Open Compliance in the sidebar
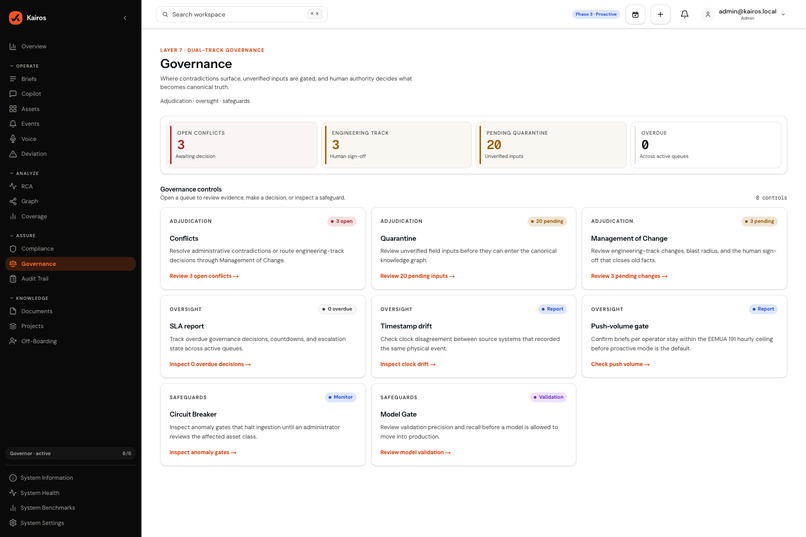 (x=70, y=248)
